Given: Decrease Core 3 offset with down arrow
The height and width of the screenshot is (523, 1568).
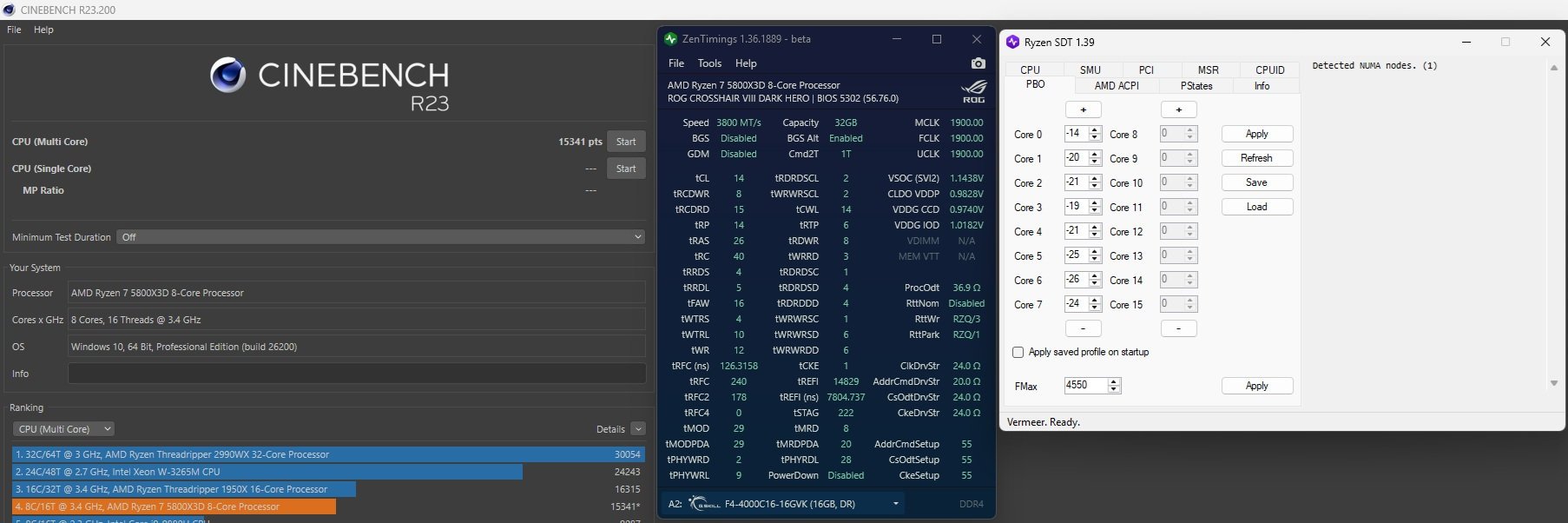Looking at the screenshot, I should click(x=1095, y=211).
